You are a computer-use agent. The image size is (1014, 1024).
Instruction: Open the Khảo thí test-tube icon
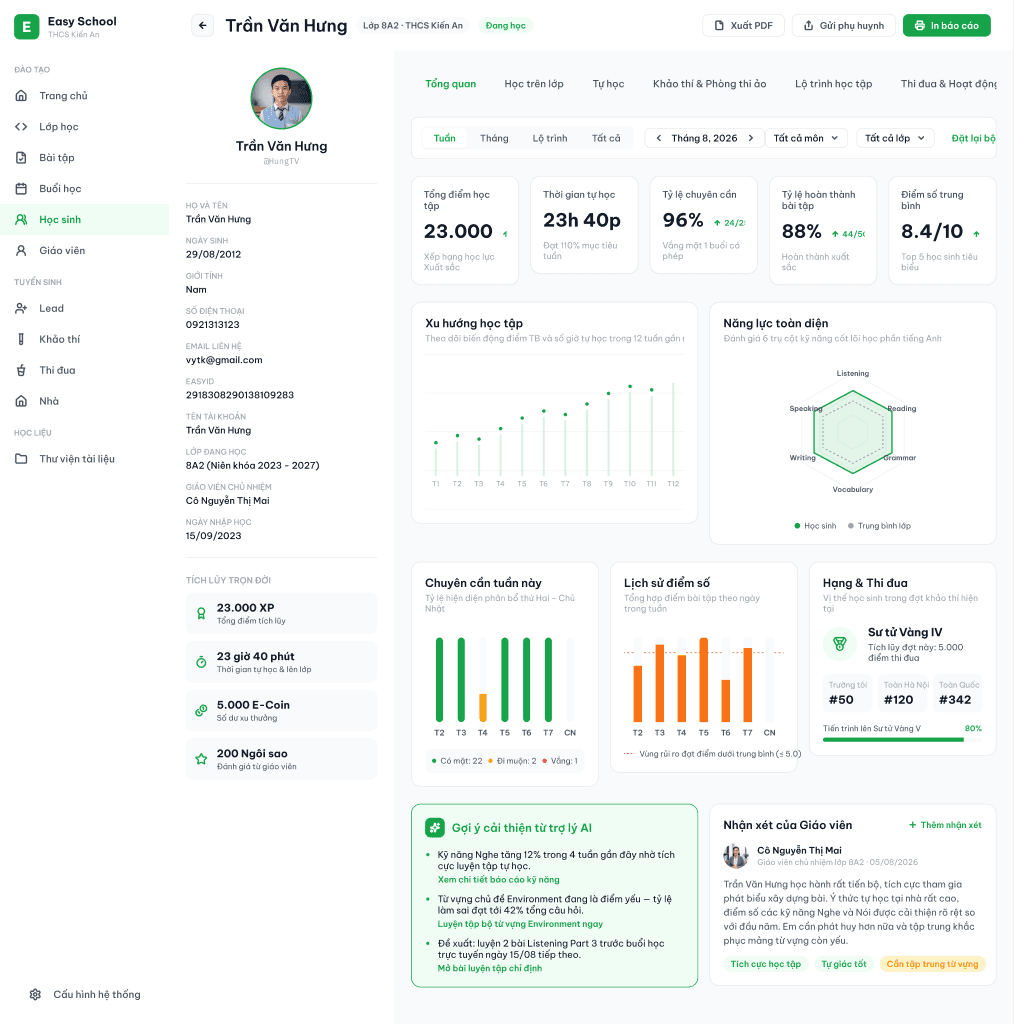pos(22,339)
